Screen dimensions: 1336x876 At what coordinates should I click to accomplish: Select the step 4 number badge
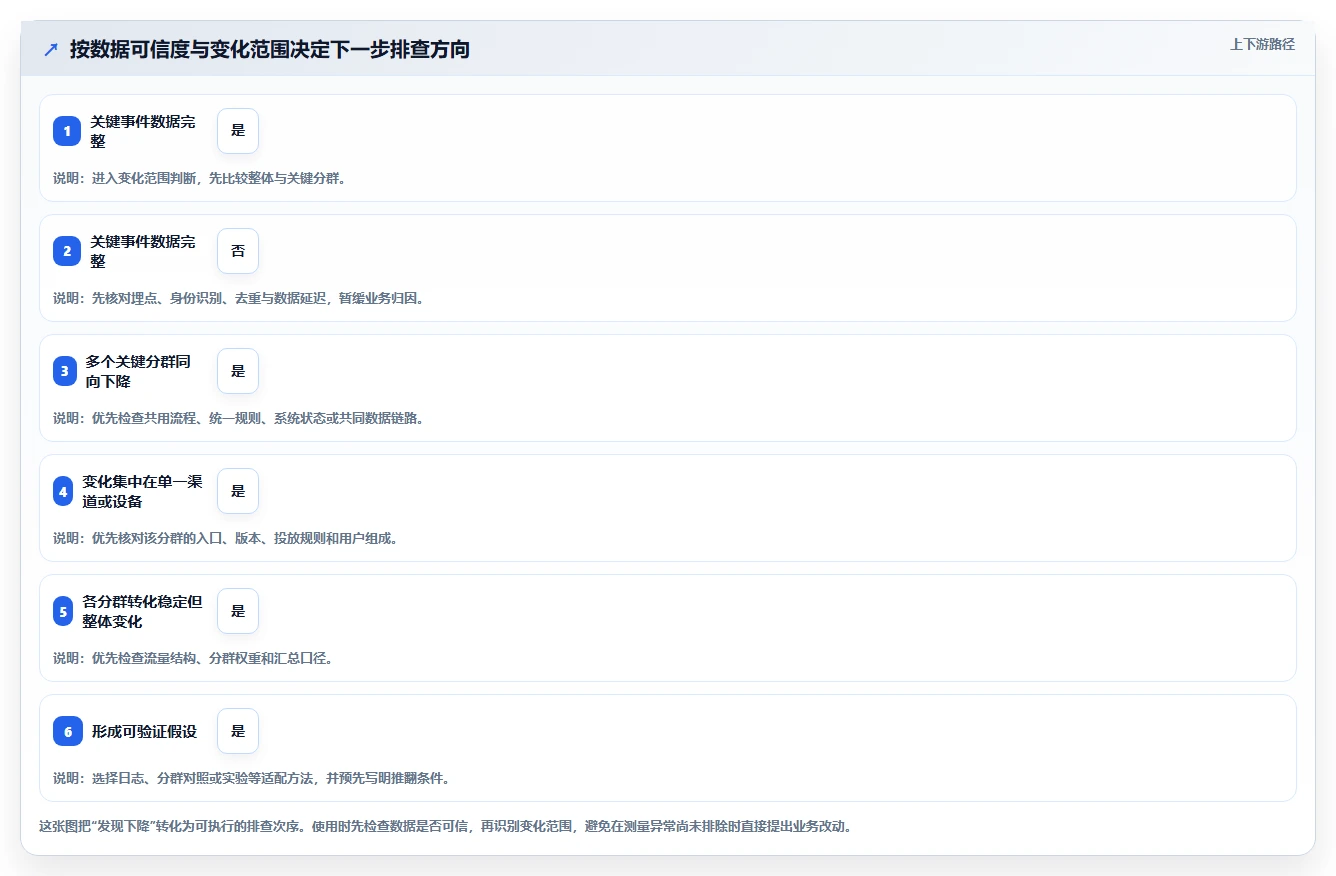click(64, 491)
